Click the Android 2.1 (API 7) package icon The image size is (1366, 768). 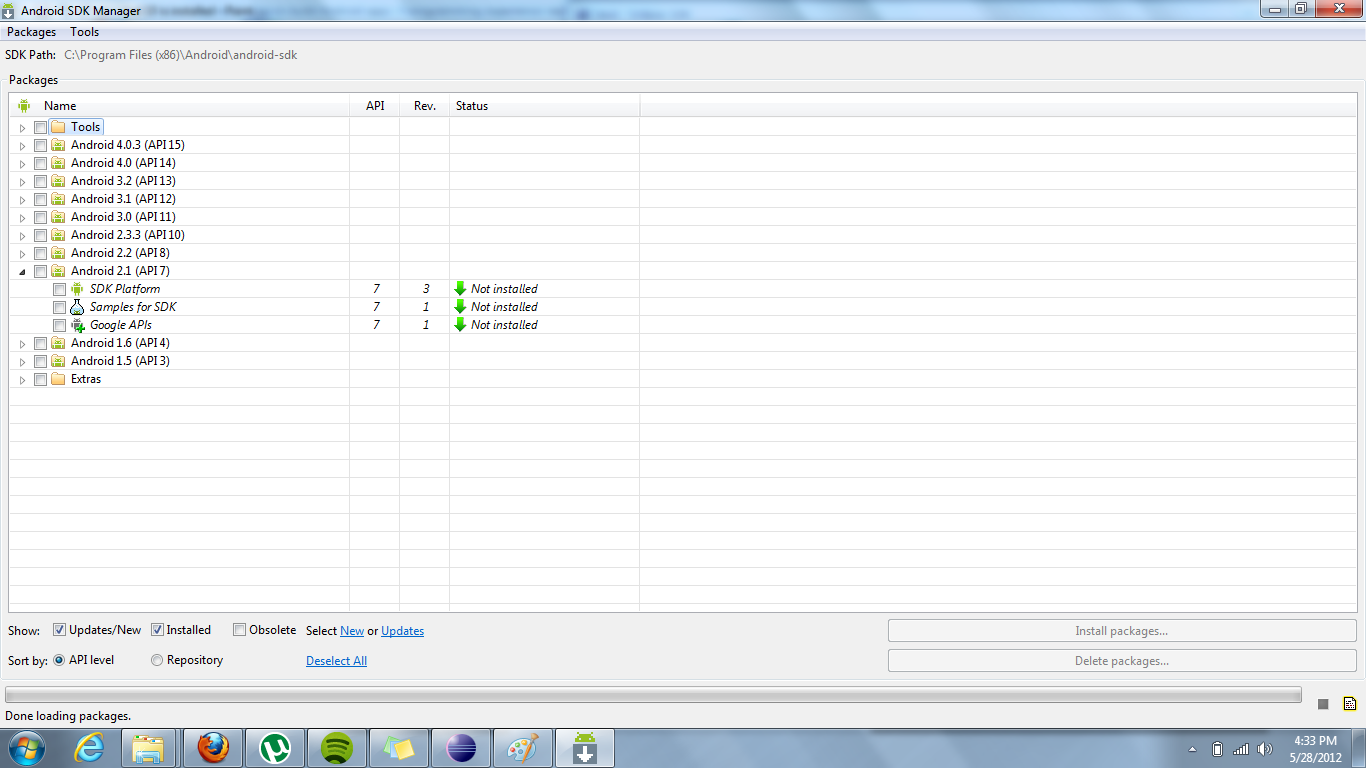[58, 271]
